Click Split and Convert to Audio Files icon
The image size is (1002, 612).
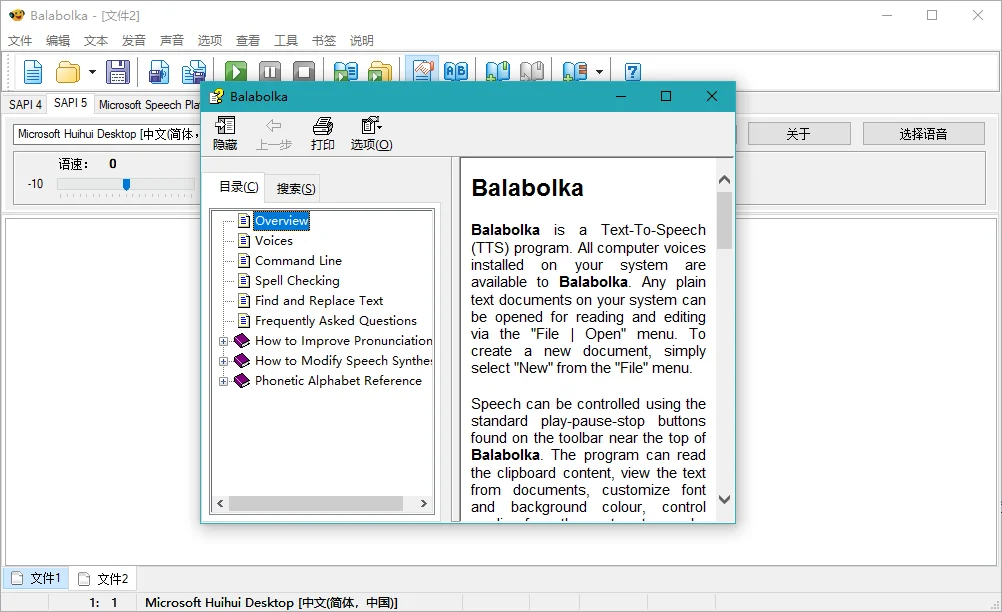[194, 72]
